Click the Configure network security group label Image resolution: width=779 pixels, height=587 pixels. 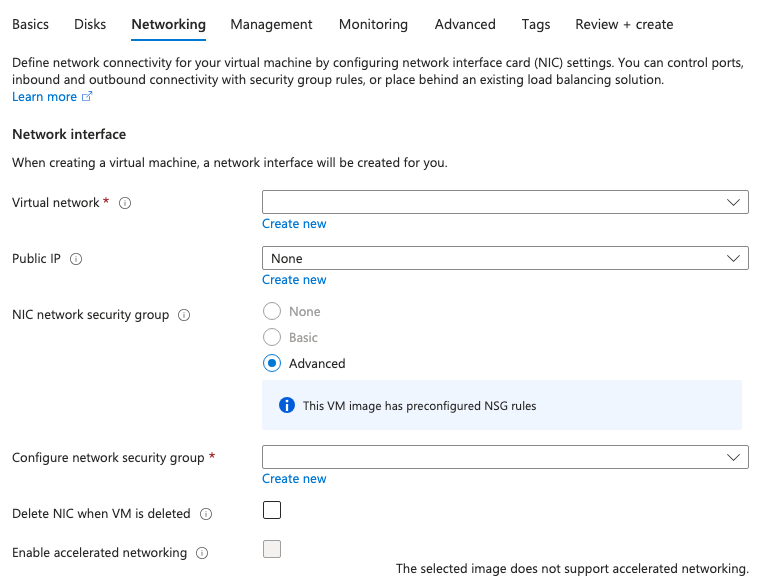tap(108, 457)
